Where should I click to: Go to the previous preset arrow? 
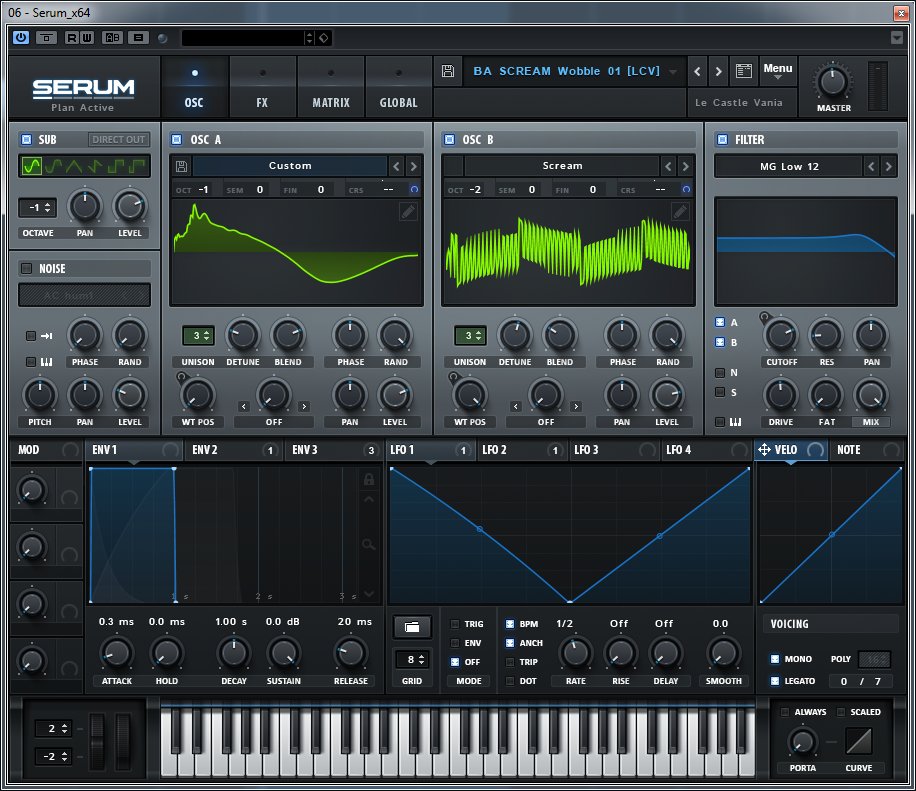[x=697, y=71]
